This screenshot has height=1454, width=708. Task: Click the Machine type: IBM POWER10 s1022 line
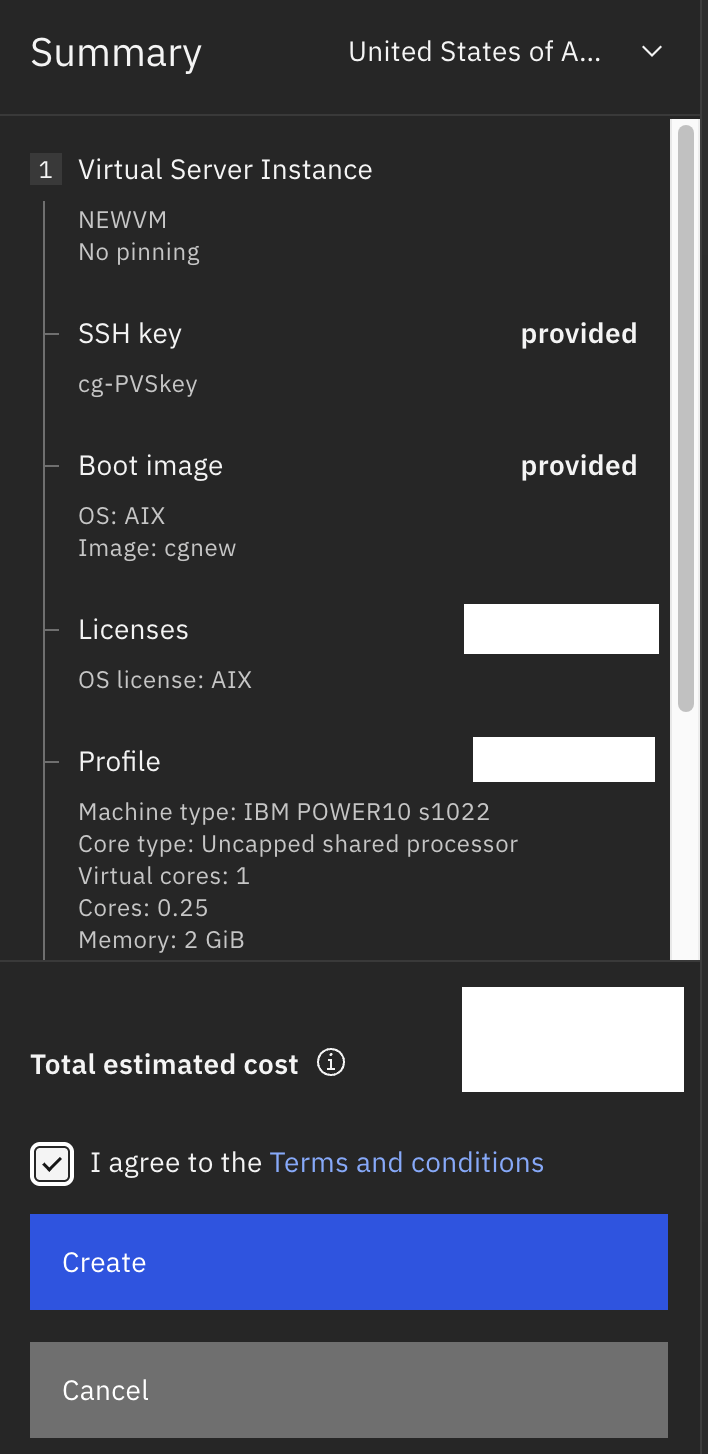pos(285,811)
